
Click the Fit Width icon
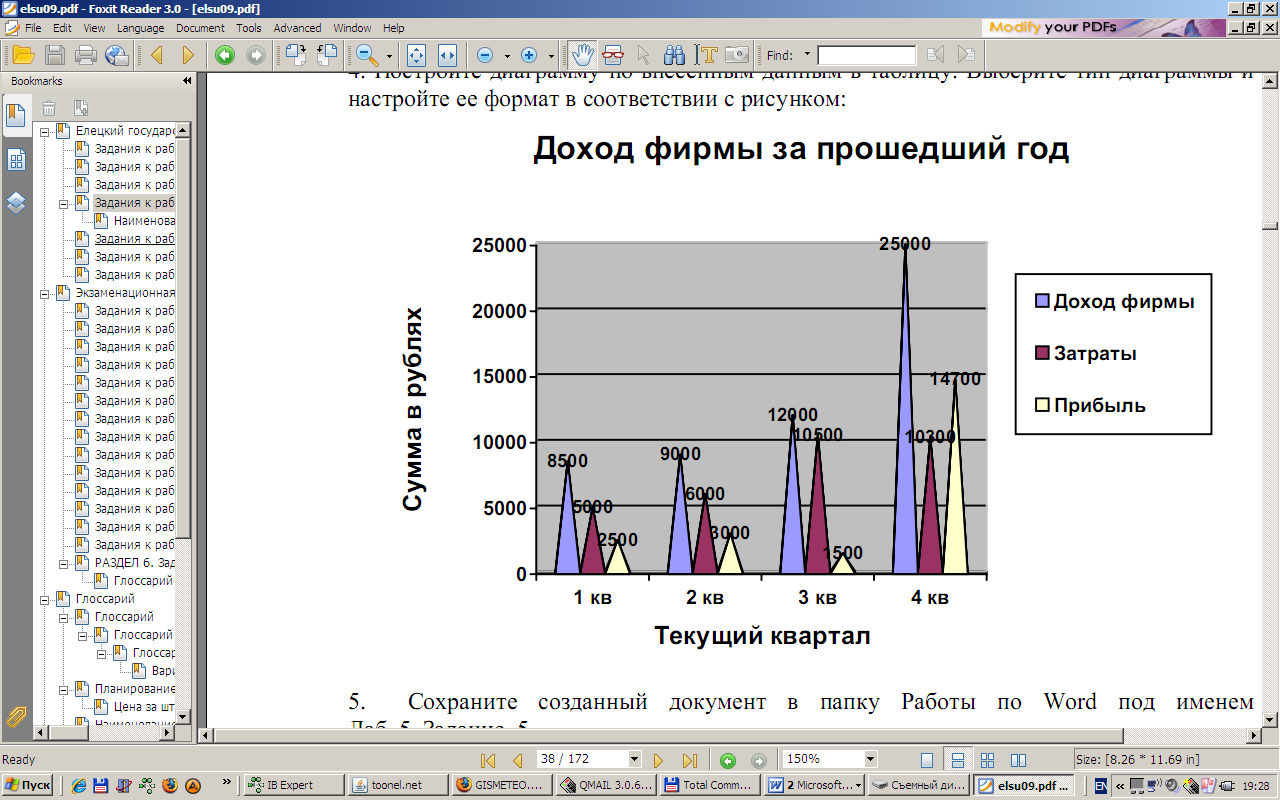[x=447, y=55]
